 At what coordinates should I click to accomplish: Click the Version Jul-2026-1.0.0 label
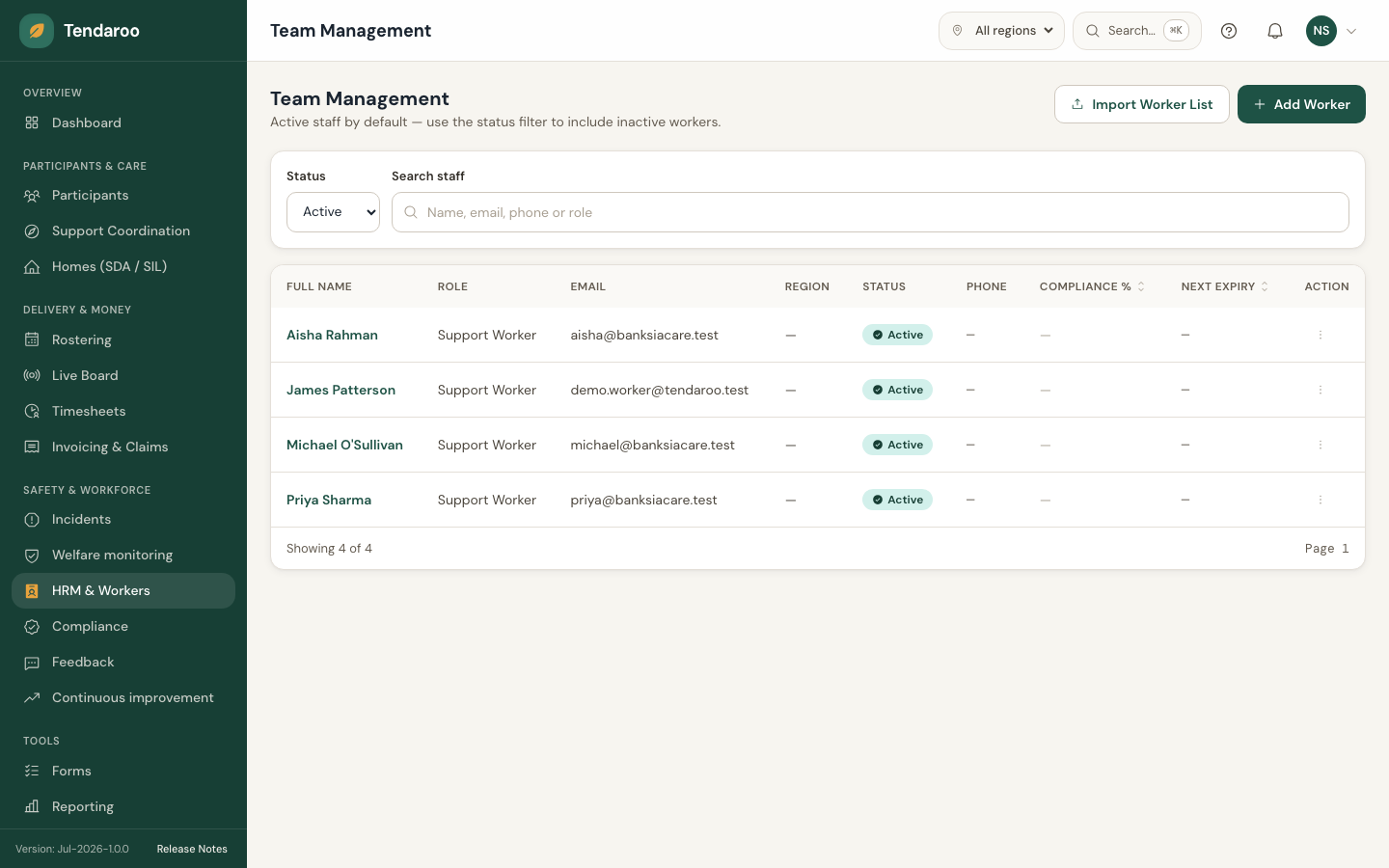point(72,849)
